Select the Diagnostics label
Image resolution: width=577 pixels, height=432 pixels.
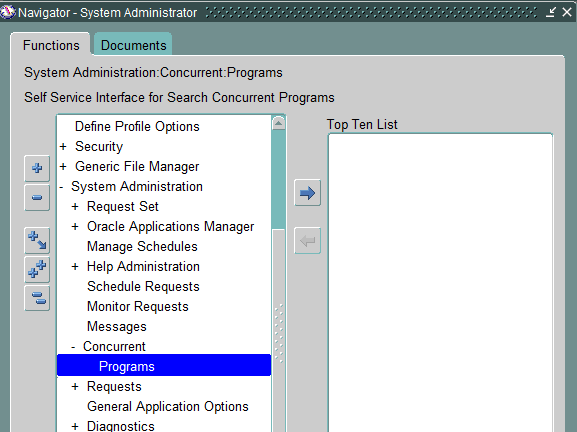(121, 426)
